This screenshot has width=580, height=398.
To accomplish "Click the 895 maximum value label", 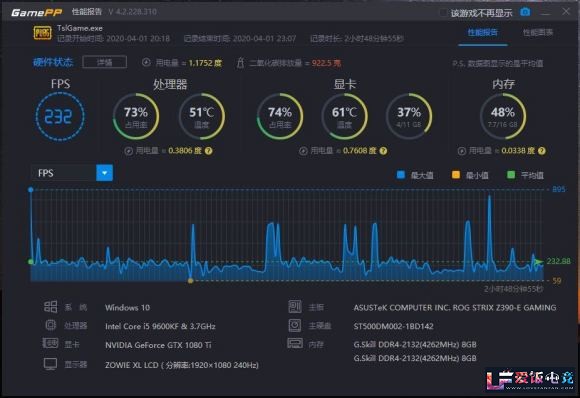I will tap(559, 189).
